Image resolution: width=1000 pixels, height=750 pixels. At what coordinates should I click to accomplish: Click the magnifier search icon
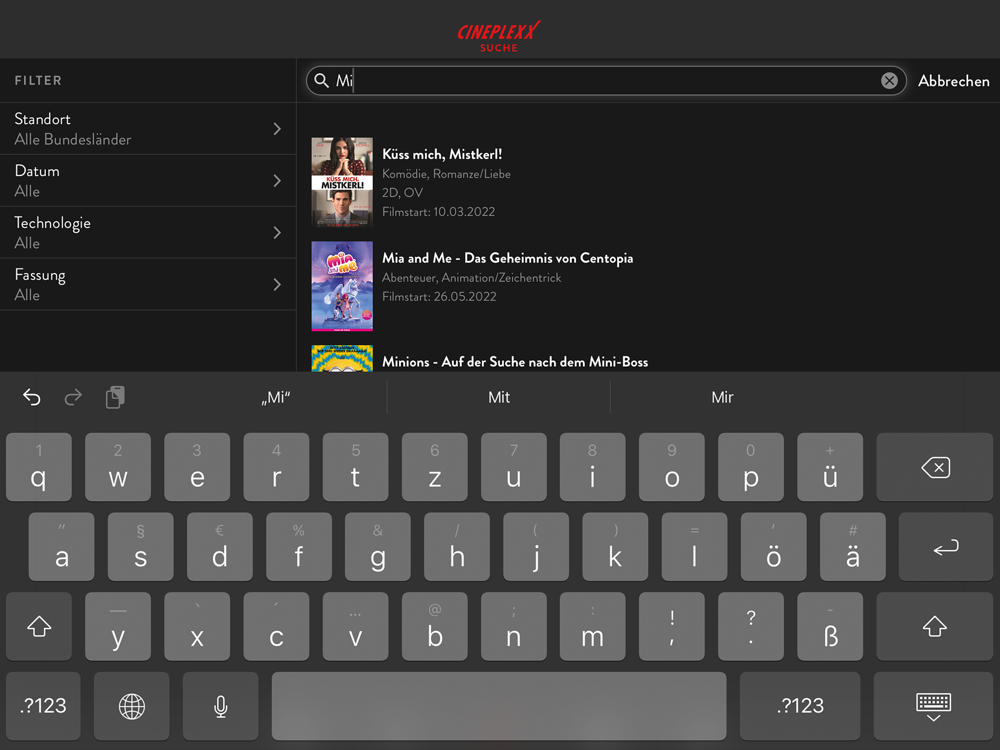(321, 80)
